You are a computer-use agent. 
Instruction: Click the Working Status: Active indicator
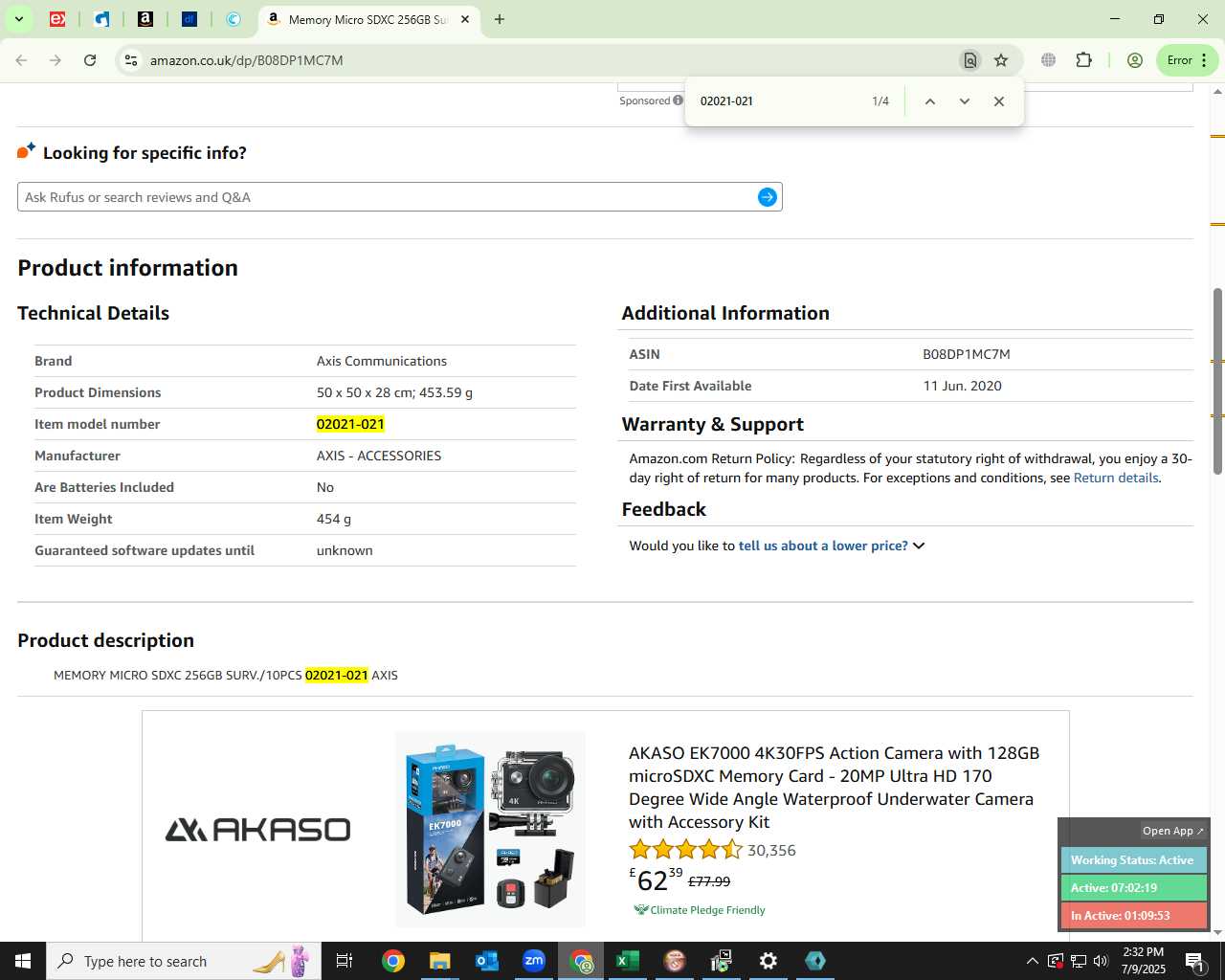pyautogui.click(x=1133, y=860)
